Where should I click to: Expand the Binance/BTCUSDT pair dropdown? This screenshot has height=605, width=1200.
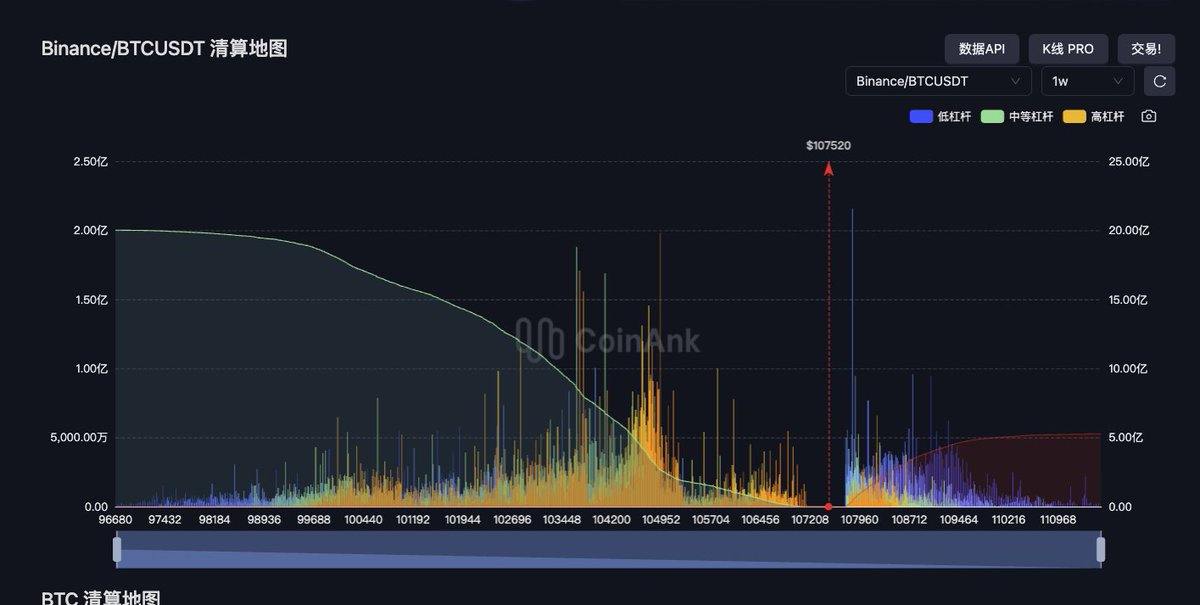938,81
